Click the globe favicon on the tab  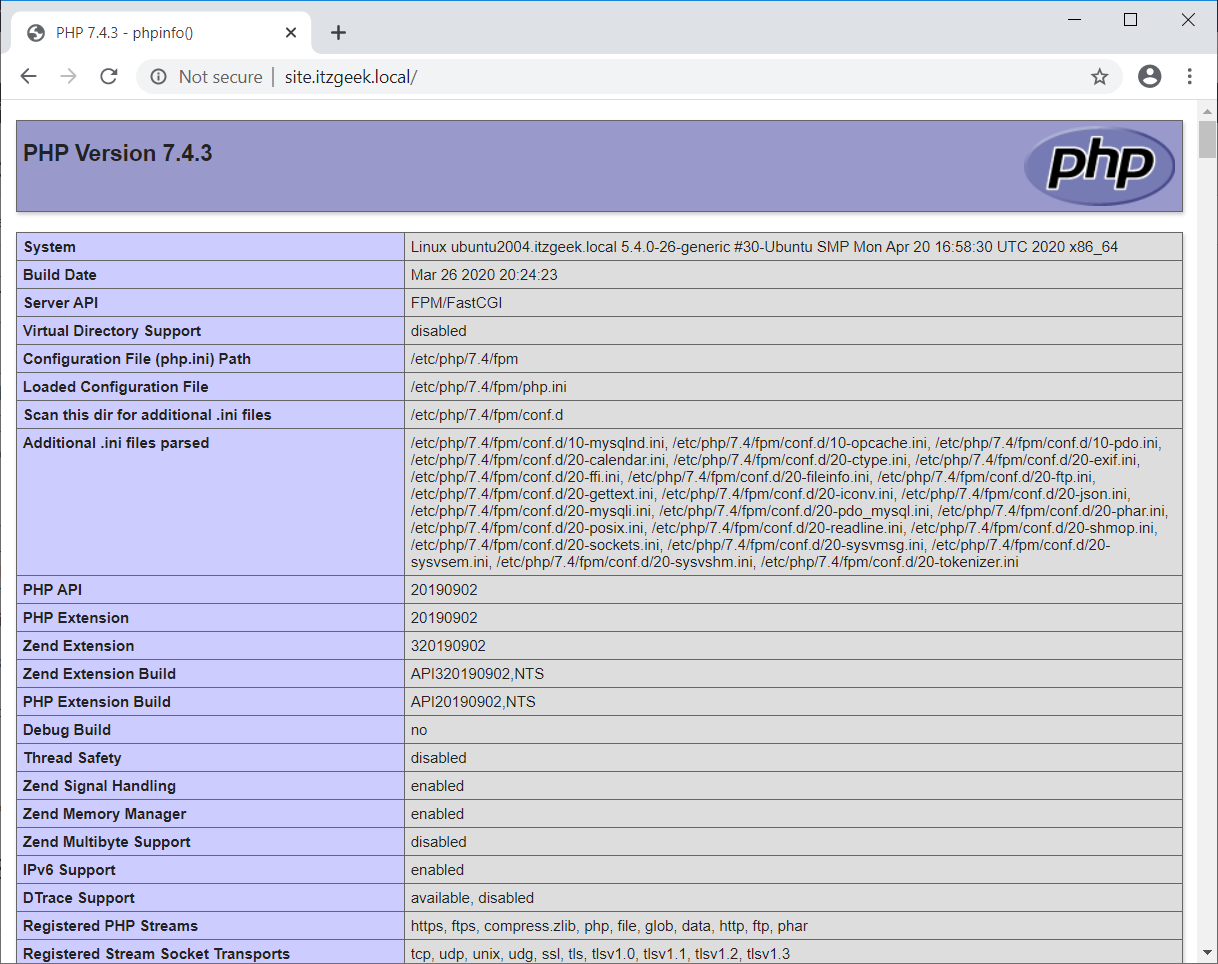pos(36,33)
